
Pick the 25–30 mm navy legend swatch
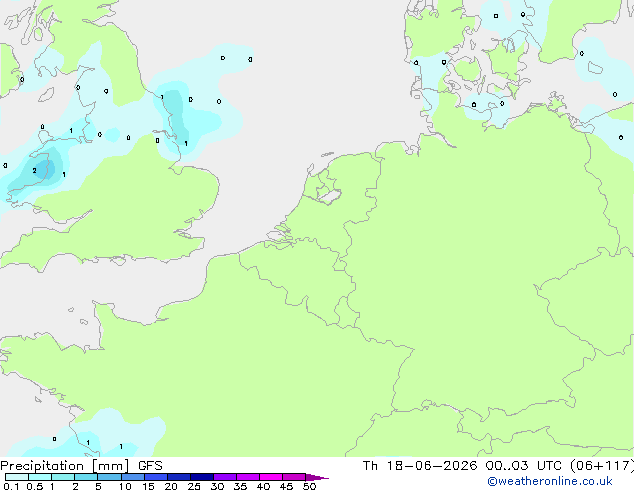(x=202, y=477)
